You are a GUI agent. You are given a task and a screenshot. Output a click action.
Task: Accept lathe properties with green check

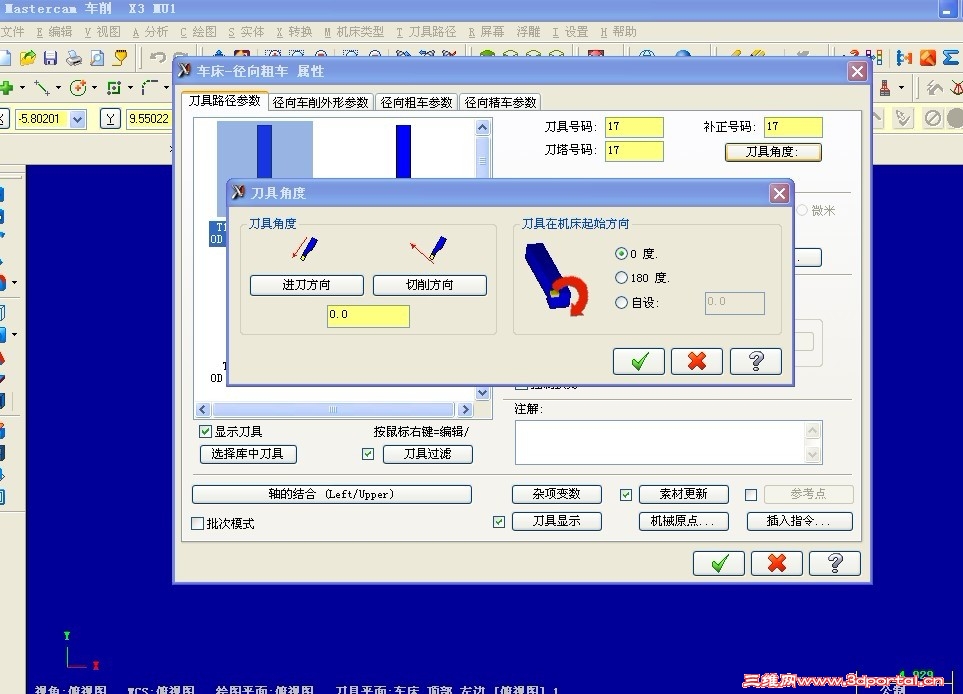[x=719, y=563]
